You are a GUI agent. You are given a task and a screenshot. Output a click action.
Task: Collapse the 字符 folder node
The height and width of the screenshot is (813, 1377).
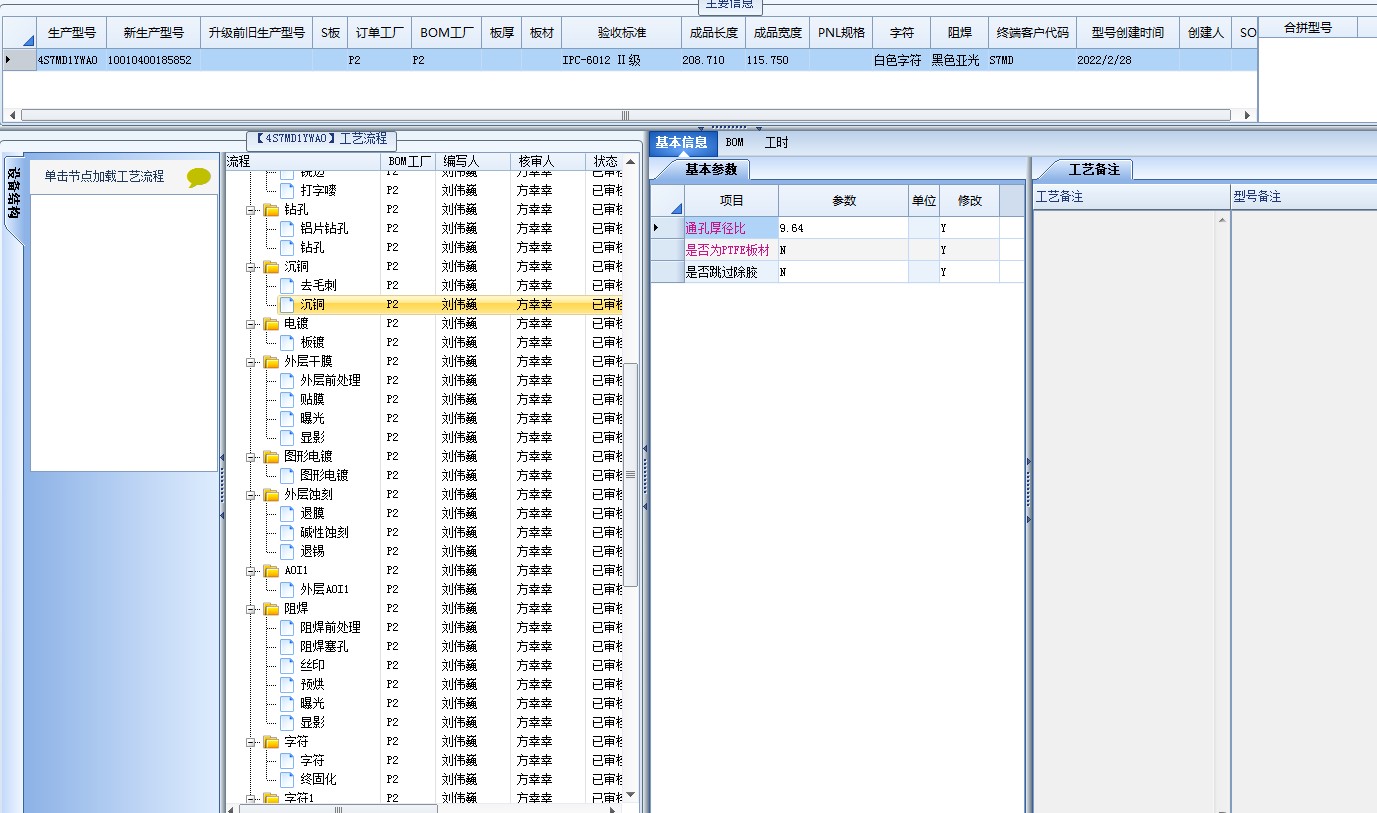(251, 743)
